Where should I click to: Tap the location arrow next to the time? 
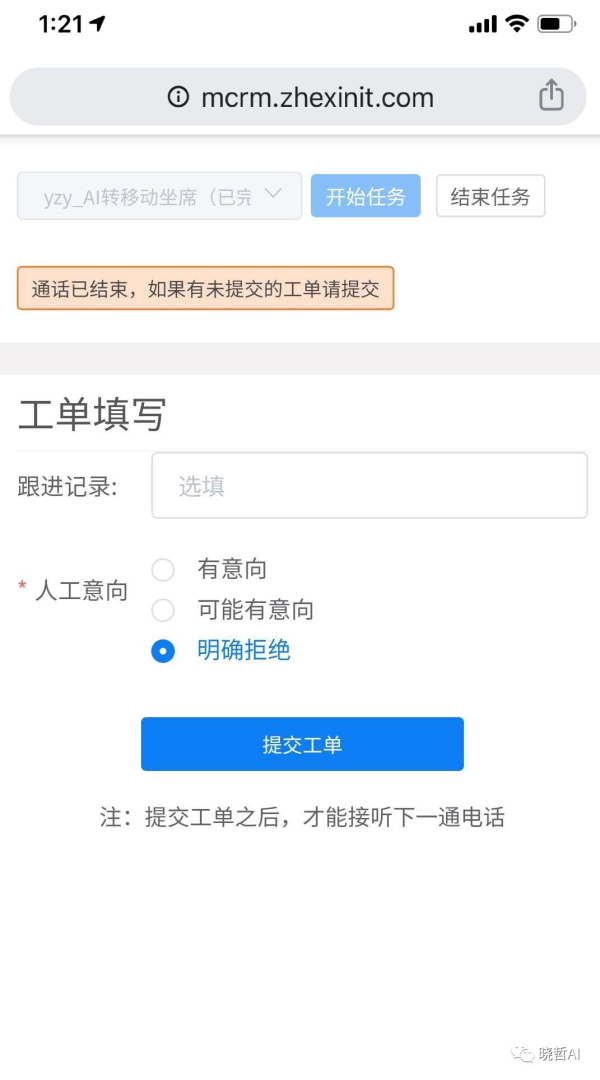[x=97, y=24]
